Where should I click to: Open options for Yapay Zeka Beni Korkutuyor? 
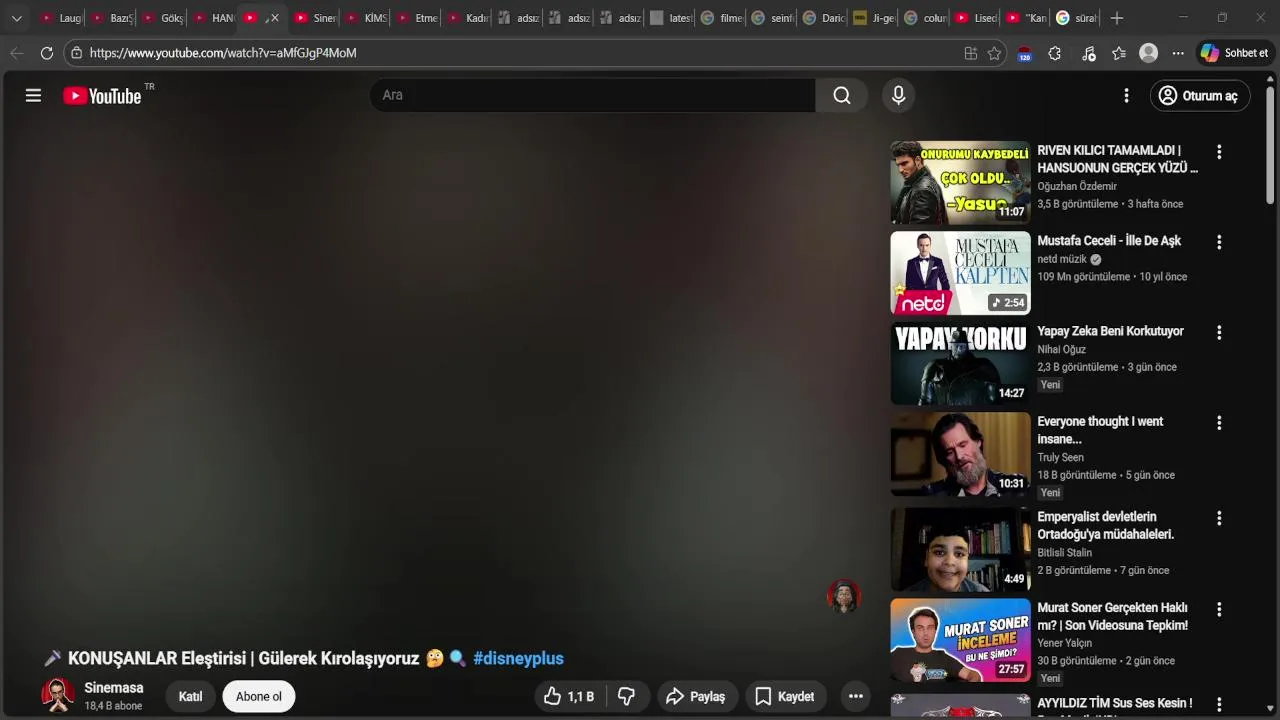click(1218, 333)
